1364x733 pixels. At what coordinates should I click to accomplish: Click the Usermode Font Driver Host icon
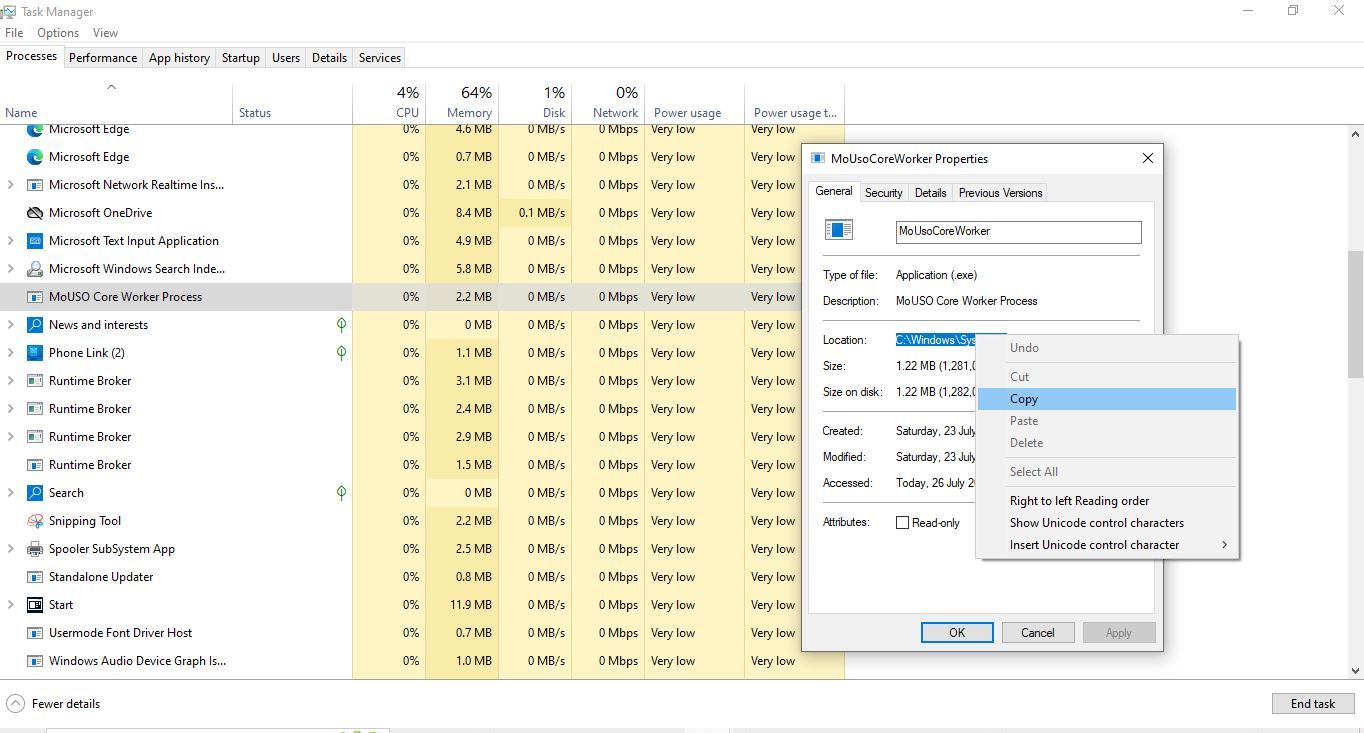[x=35, y=633]
